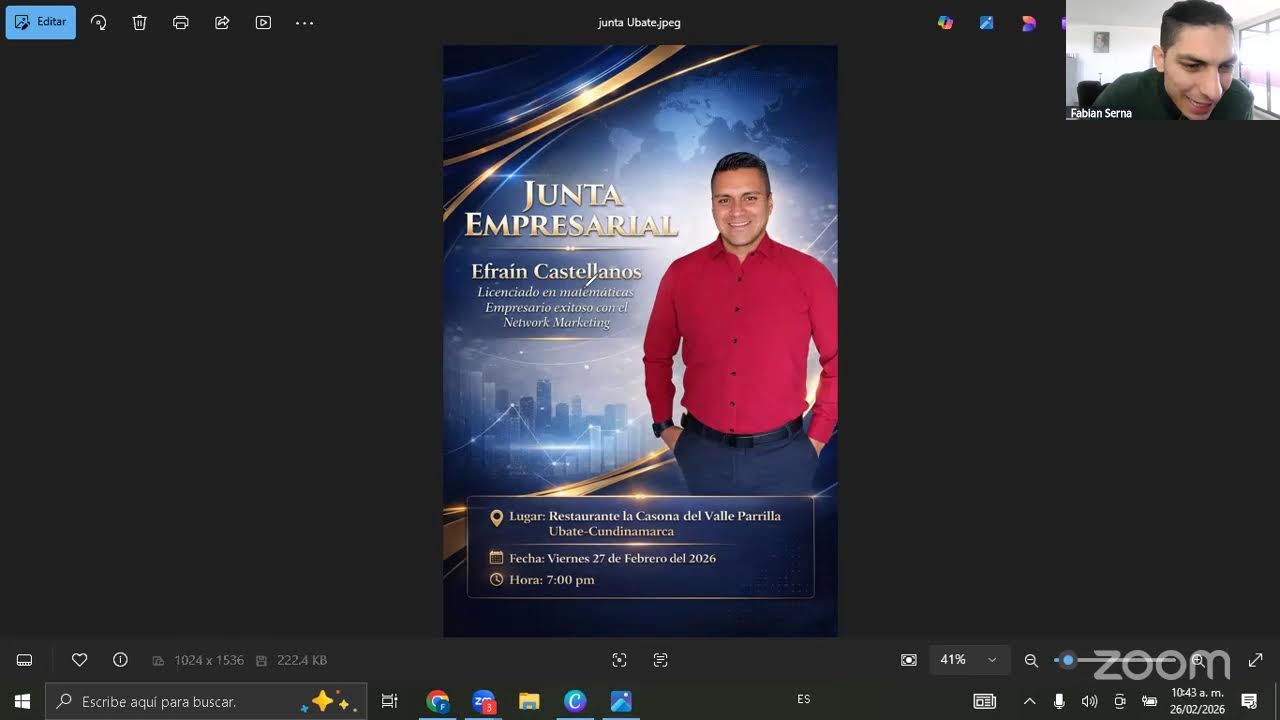Print the image via the printer icon
Screen dimensions: 1280x720
pos(181,22)
